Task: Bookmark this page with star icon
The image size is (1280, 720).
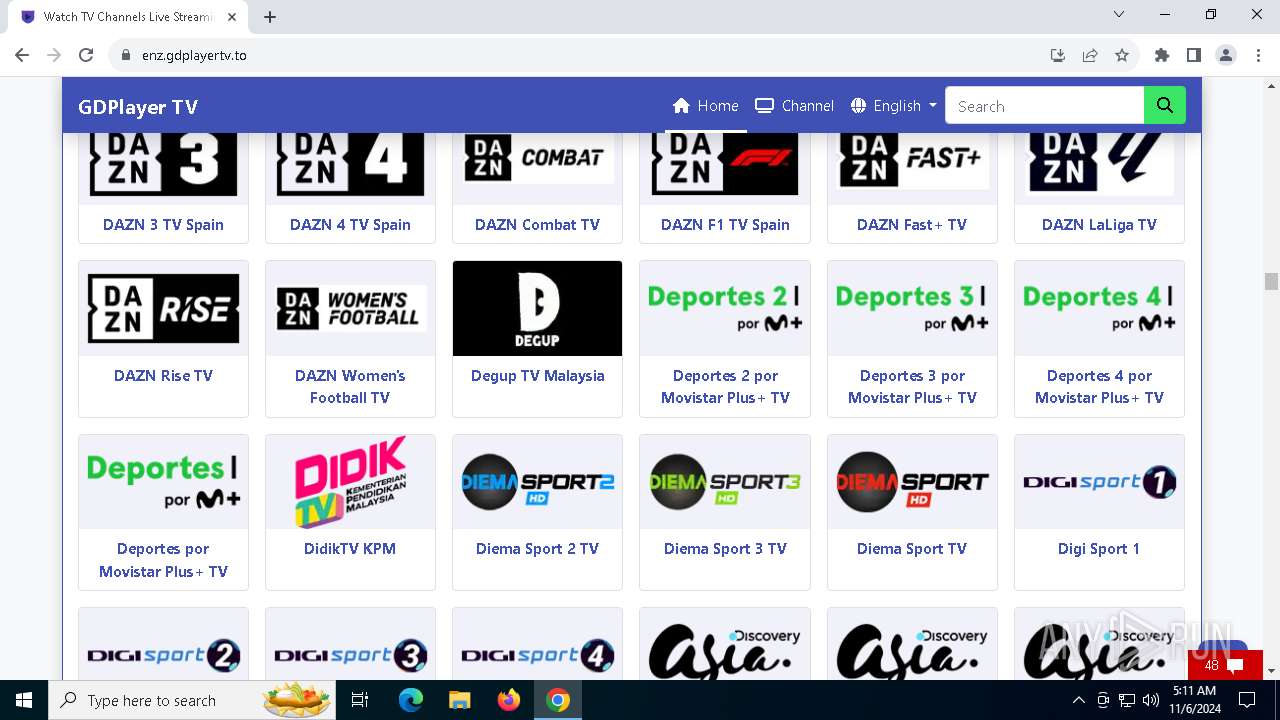Action: [x=1122, y=55]
